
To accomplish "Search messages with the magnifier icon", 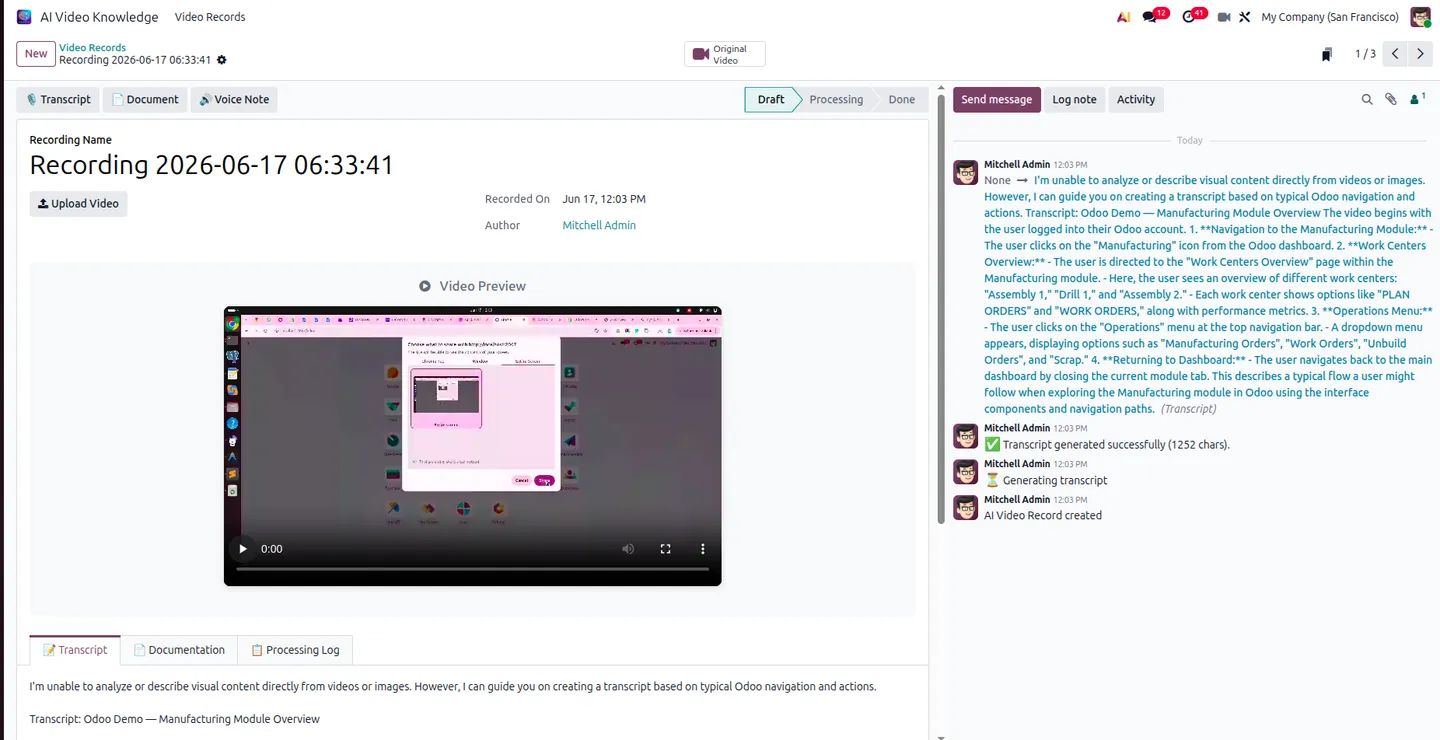I will 1367,99.
